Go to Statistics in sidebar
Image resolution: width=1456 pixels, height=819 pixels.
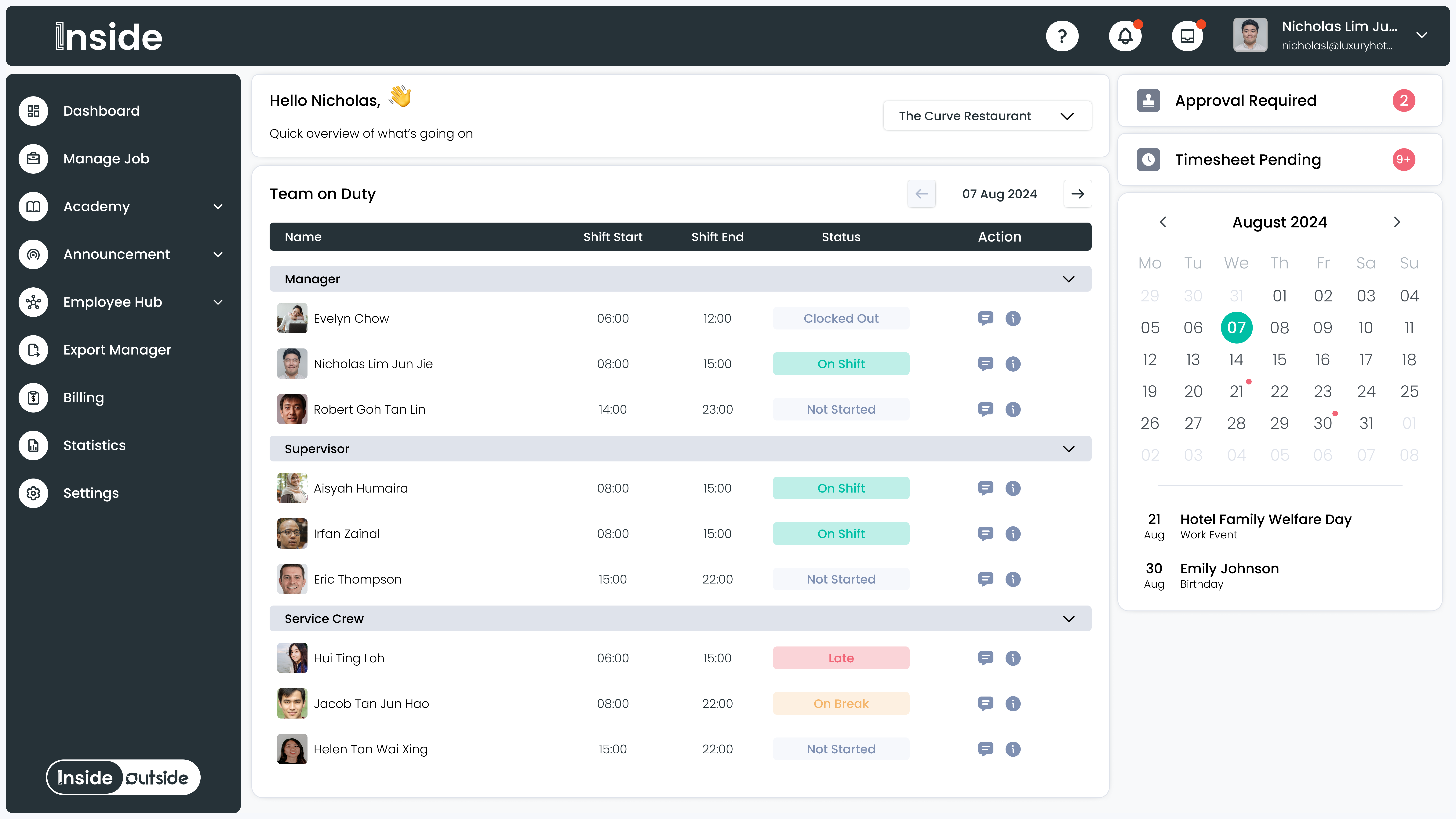[94, 445]
